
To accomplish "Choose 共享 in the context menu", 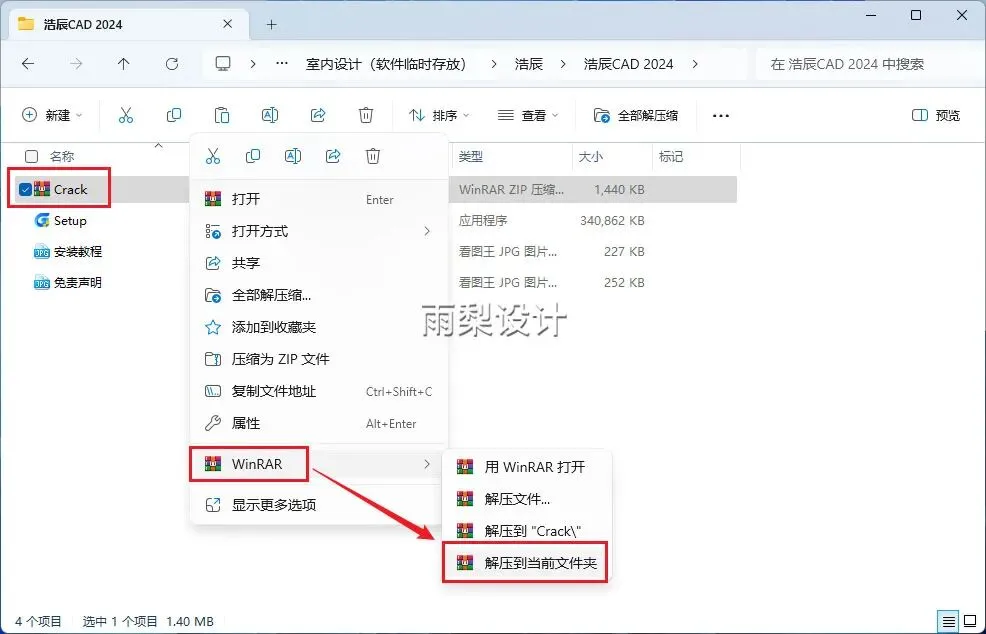I will [319, 263].
